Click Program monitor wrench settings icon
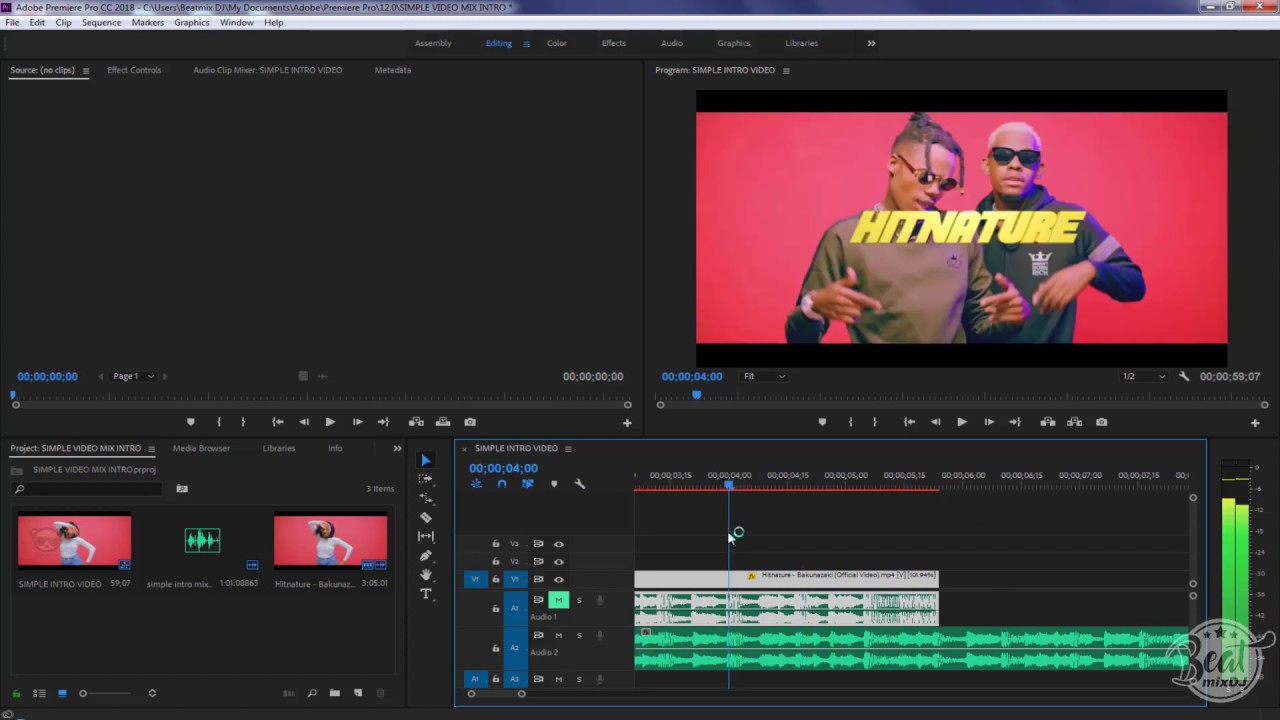The height and width of the screenshot is (720, 1280). [x=1184, y=376]
